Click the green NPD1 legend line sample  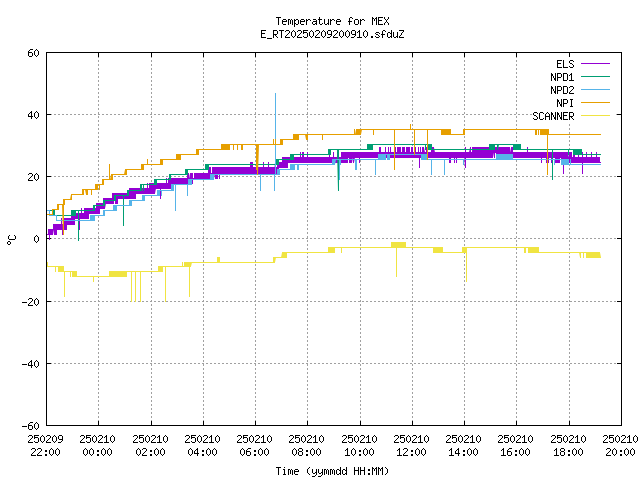tap(595, 76)
